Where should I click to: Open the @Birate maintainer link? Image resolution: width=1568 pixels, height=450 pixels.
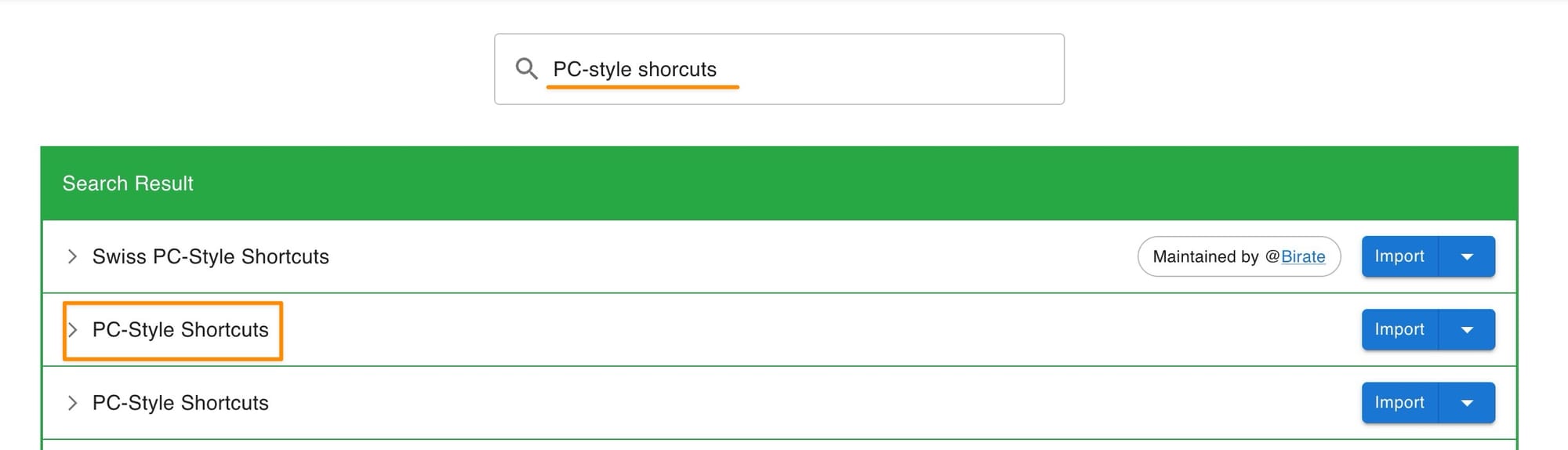(x=1303, y=256)
